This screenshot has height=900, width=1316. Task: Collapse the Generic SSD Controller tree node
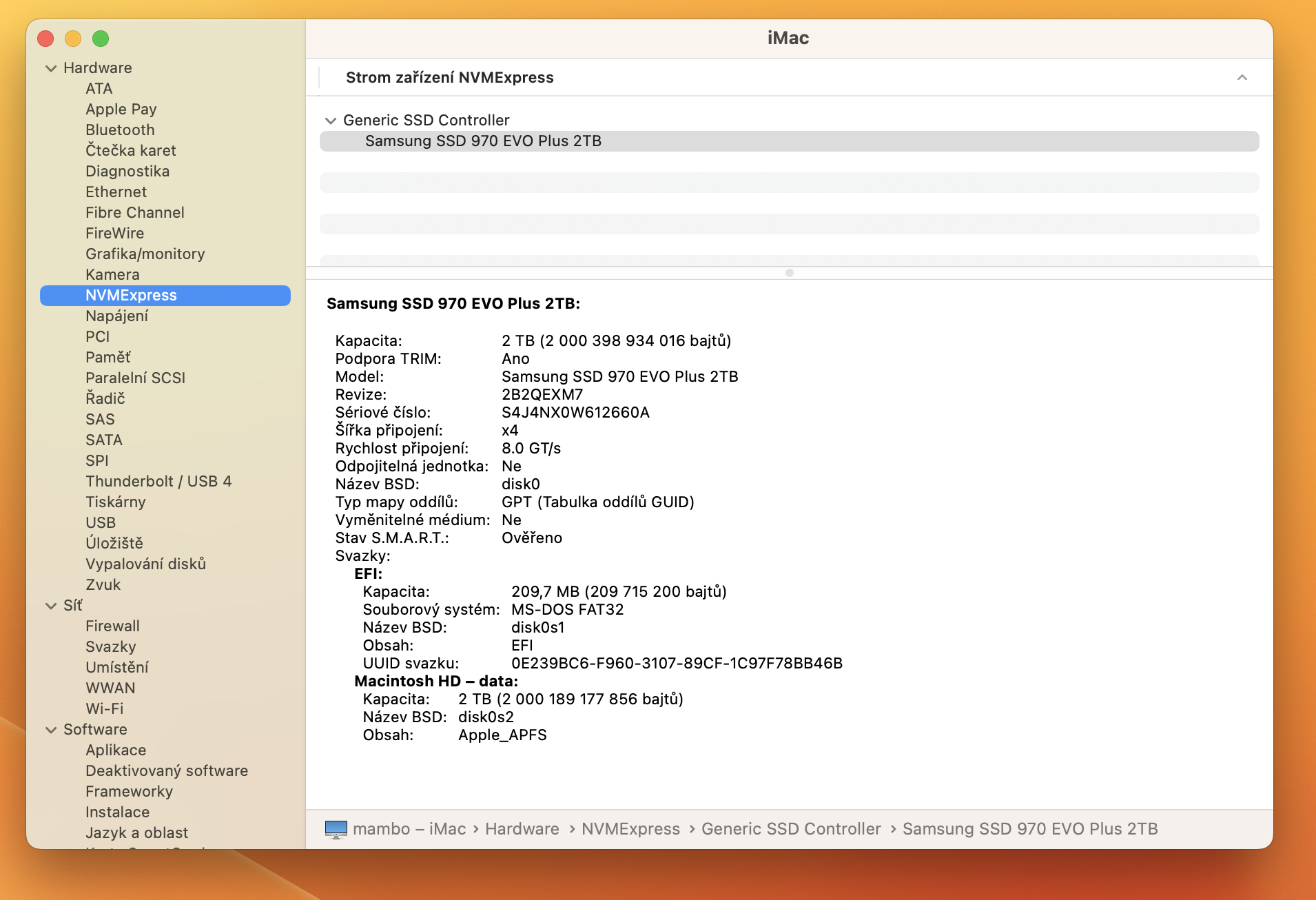pyautogui.click(x=331, y=121)
